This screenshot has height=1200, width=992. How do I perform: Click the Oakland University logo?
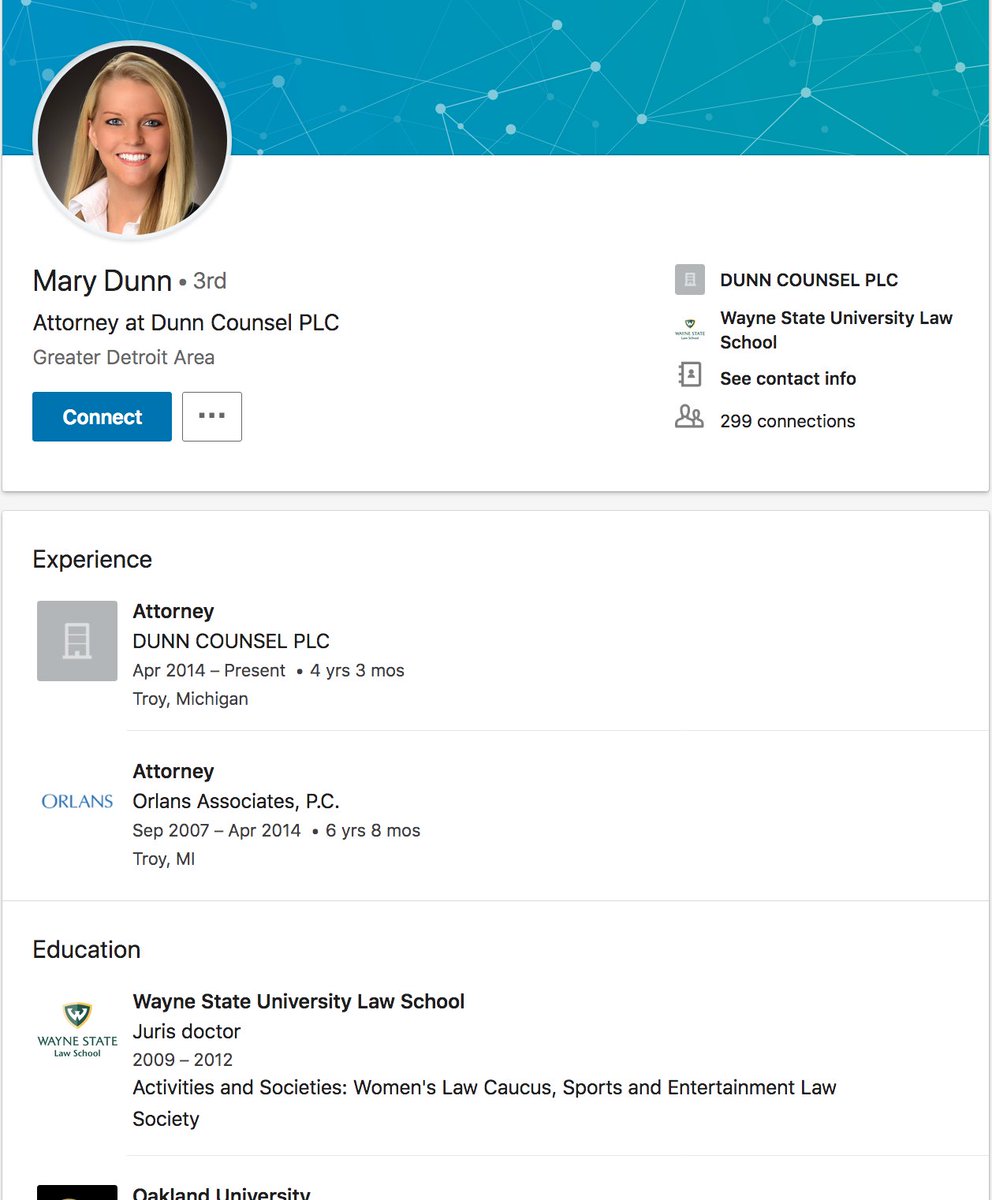(x=76, y=1192)
